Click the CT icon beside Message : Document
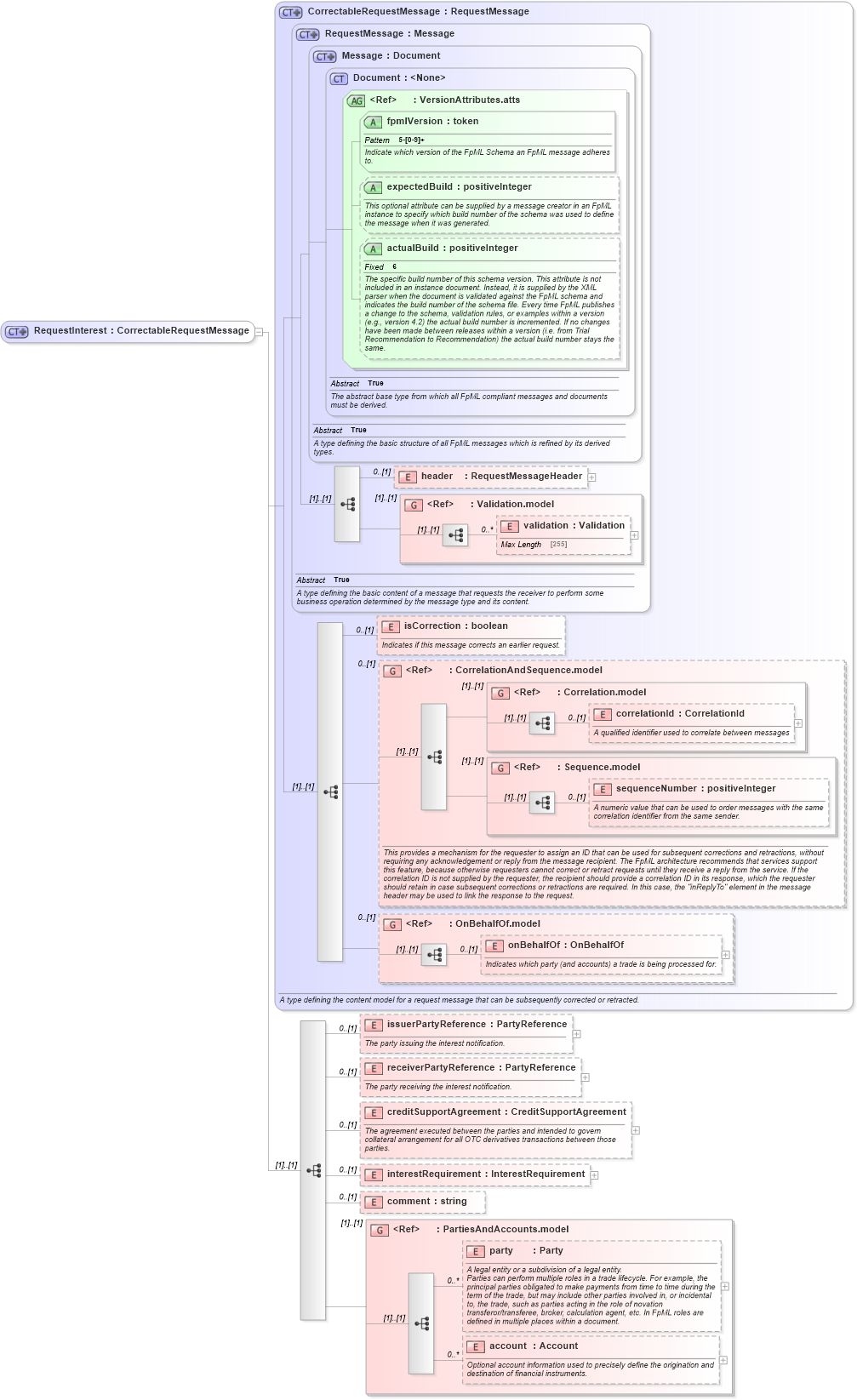The width and height of the screenshot is (857, 1400). 325,57
